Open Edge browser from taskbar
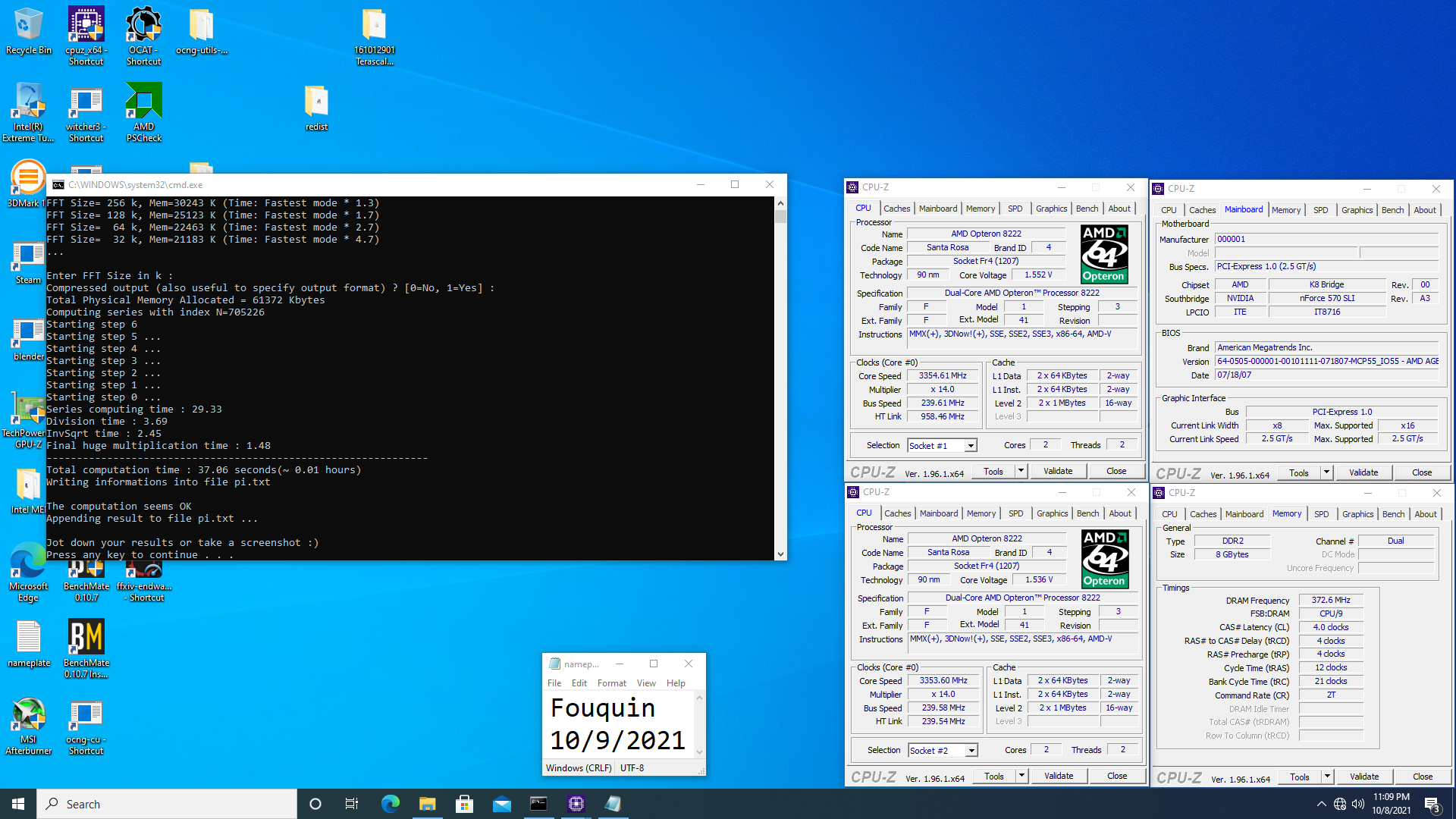Screen dimensions: 1456x819 [x=390, y=804]
